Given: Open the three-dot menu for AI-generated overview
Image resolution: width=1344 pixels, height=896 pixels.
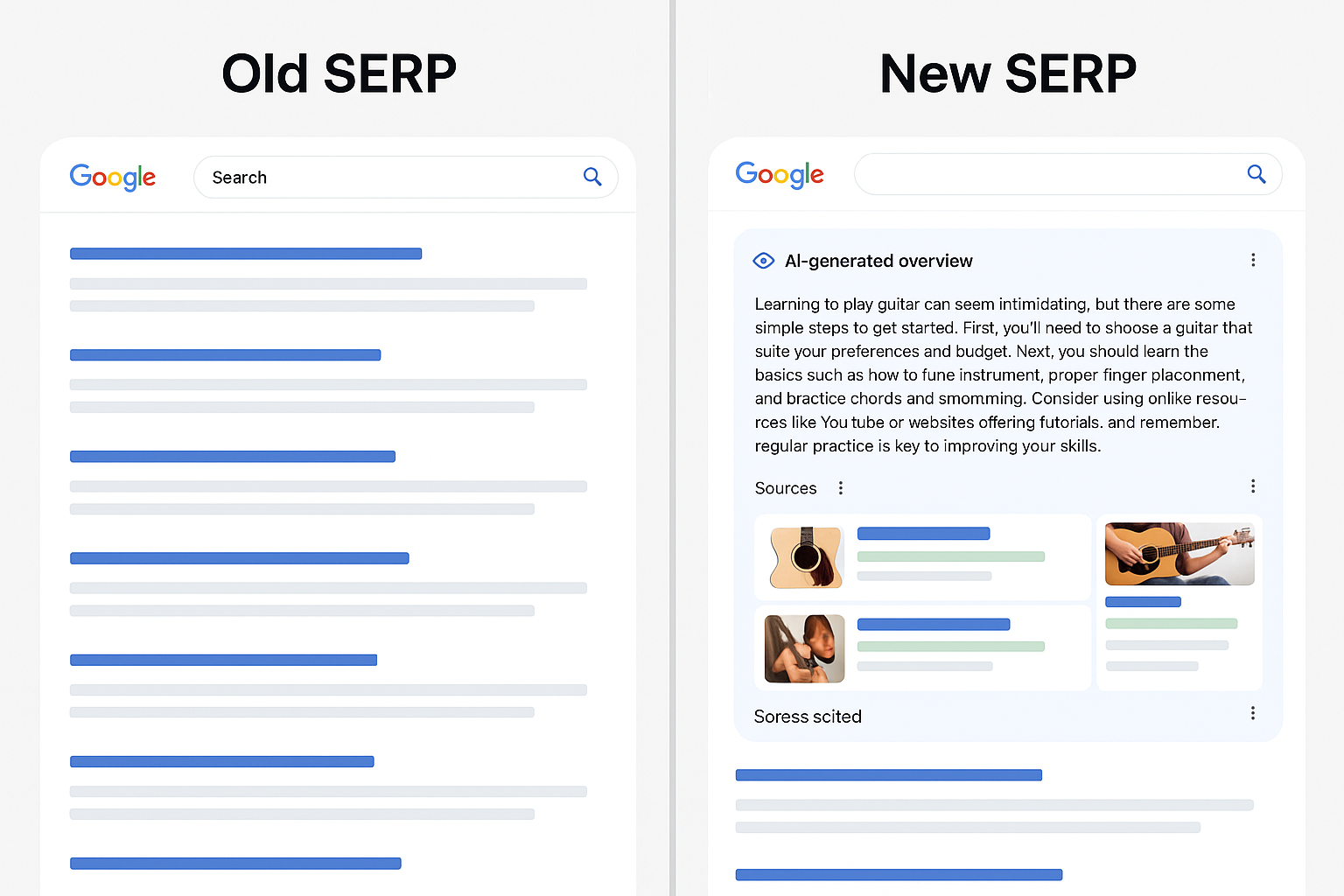Looking at the screenshot, I should (1253, 260).
